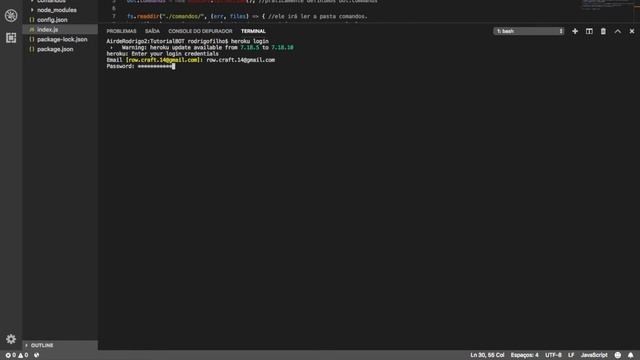The height and width of the screenshot is (360, 640).
Task: Click the editor minimap
Action: coord(608,6)
